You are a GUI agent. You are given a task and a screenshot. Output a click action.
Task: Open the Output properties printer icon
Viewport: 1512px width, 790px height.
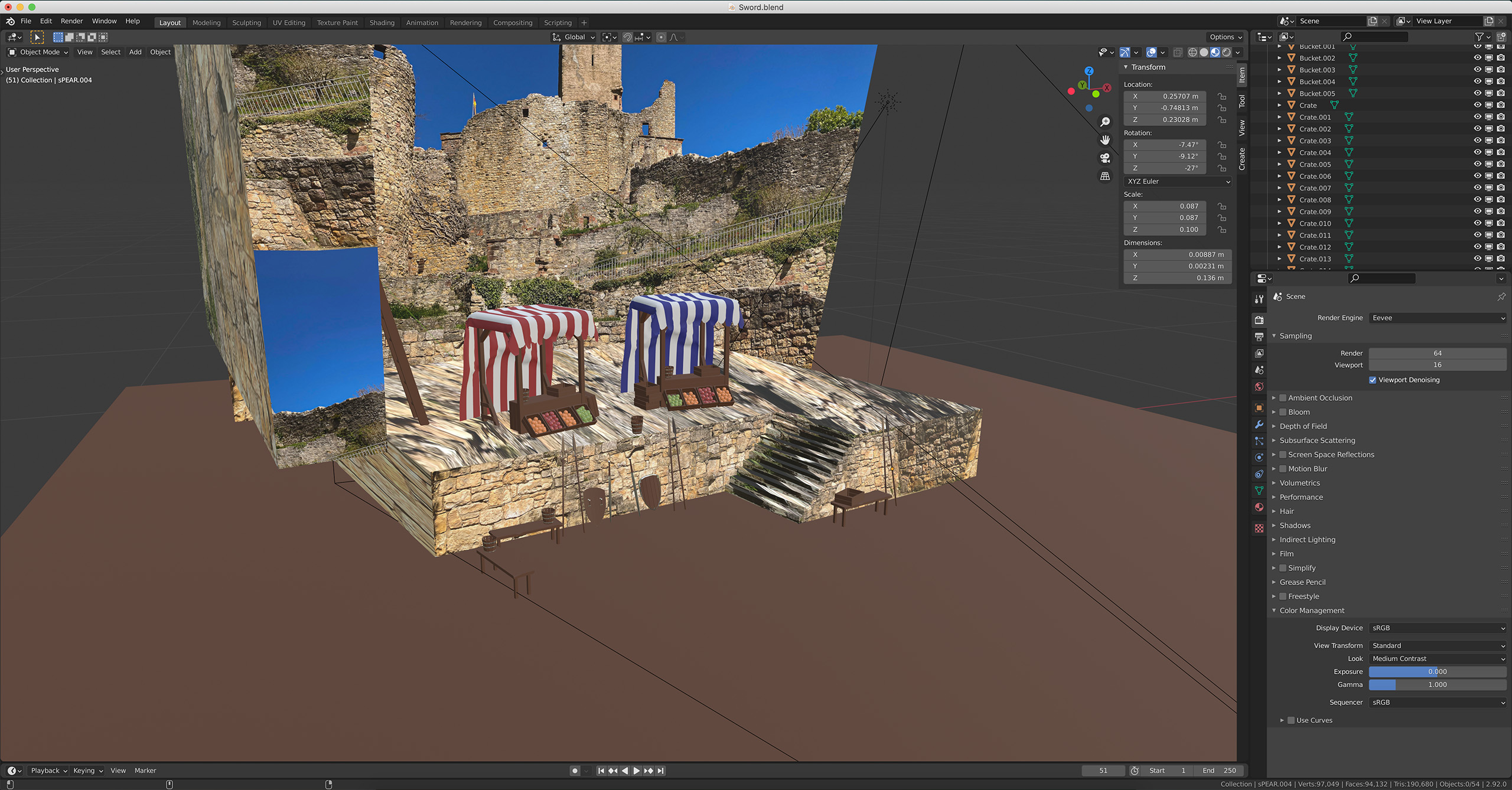click(1259, 337)
